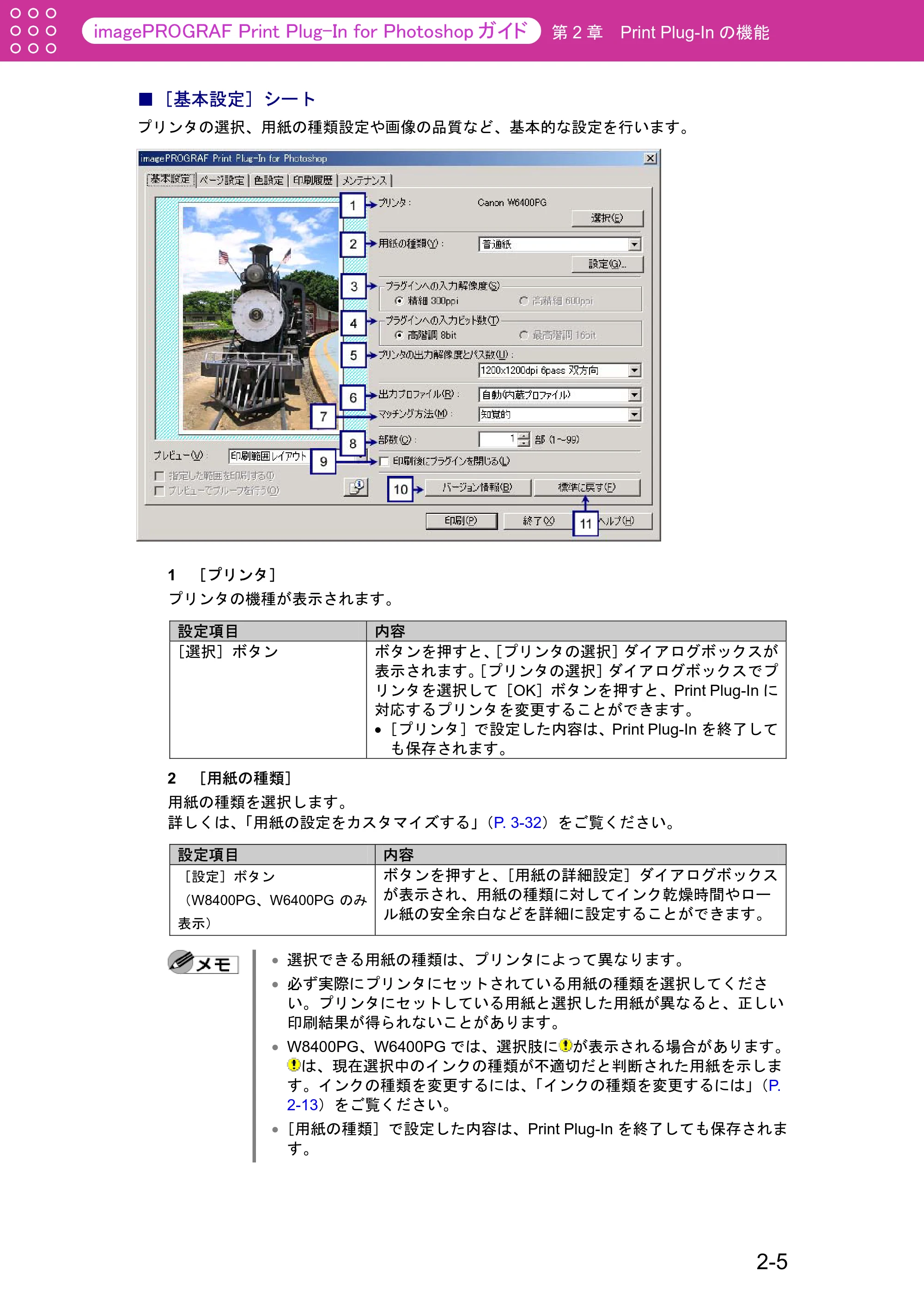
Task: Click the 選択(E) printer button
Action: click(x=607, y=218)
